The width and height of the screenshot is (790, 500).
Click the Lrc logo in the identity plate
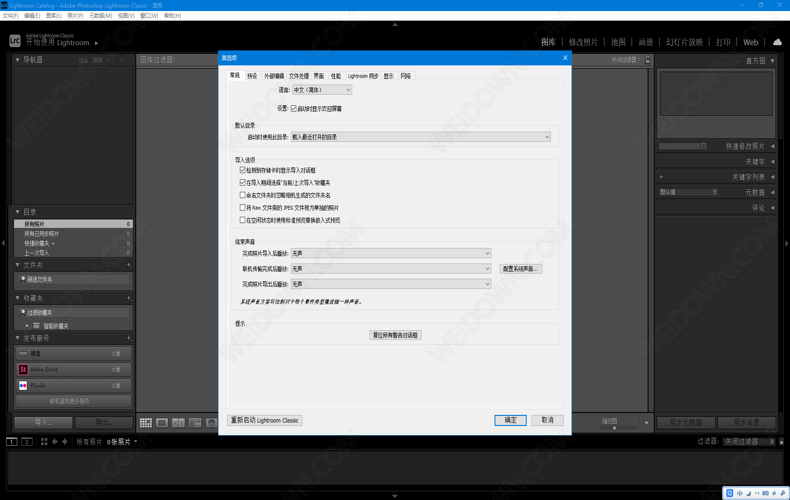(15, 41)
